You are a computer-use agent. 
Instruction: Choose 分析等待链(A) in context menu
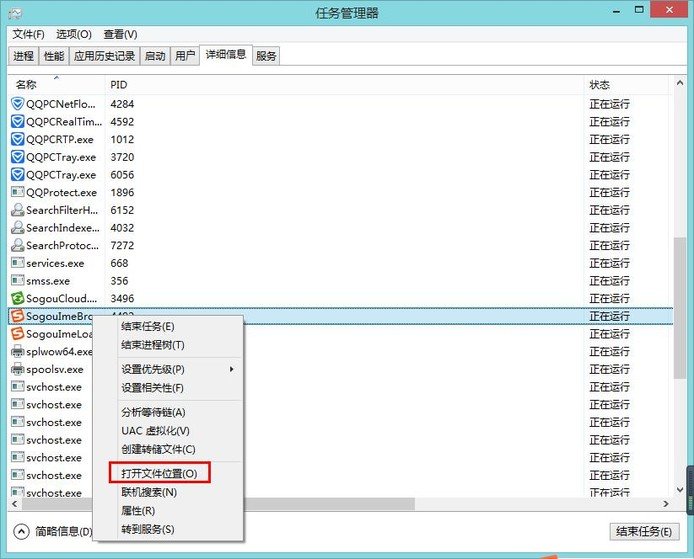point(153,413)
